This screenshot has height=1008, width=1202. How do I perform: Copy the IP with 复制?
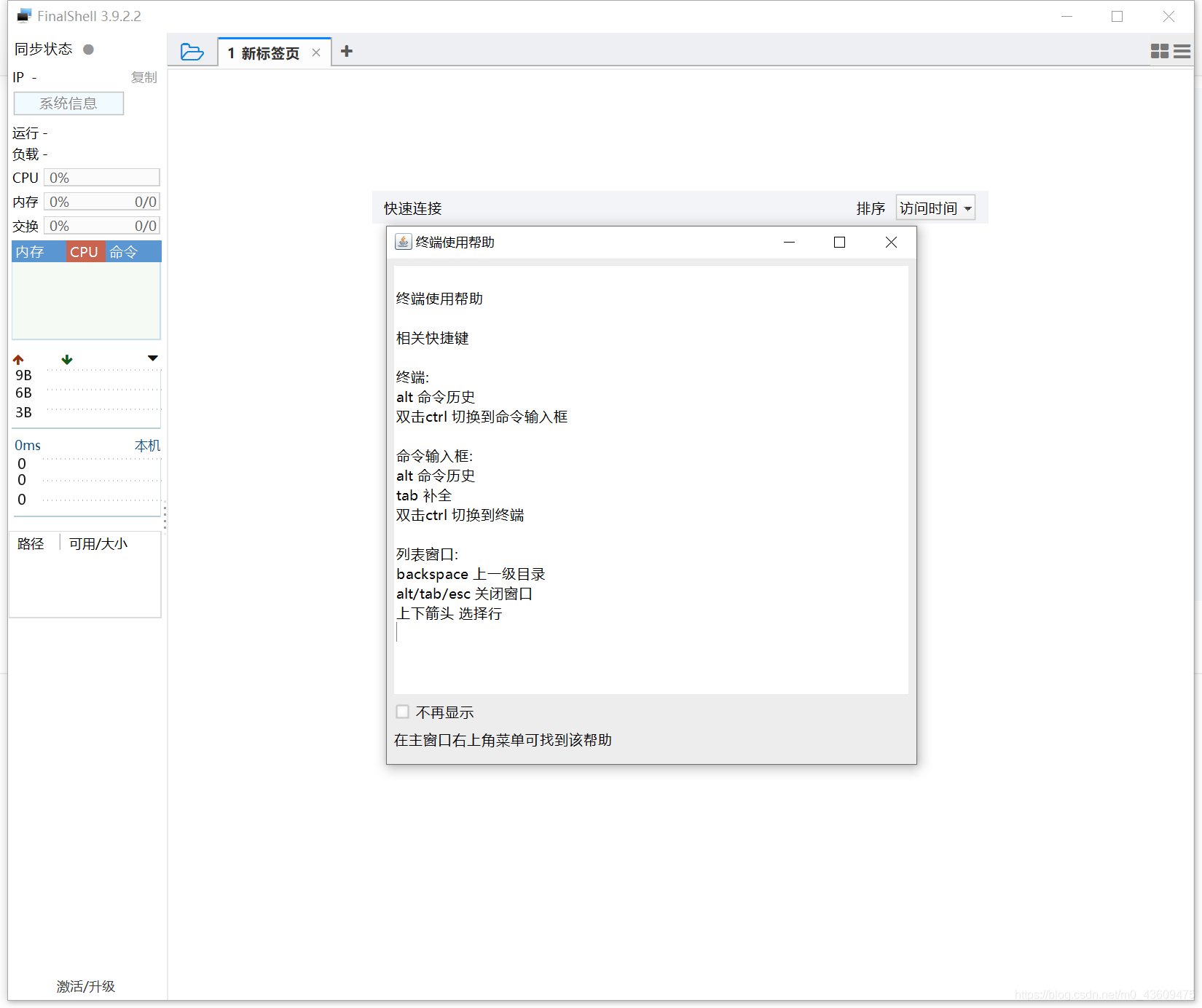(x=144, y=77)
